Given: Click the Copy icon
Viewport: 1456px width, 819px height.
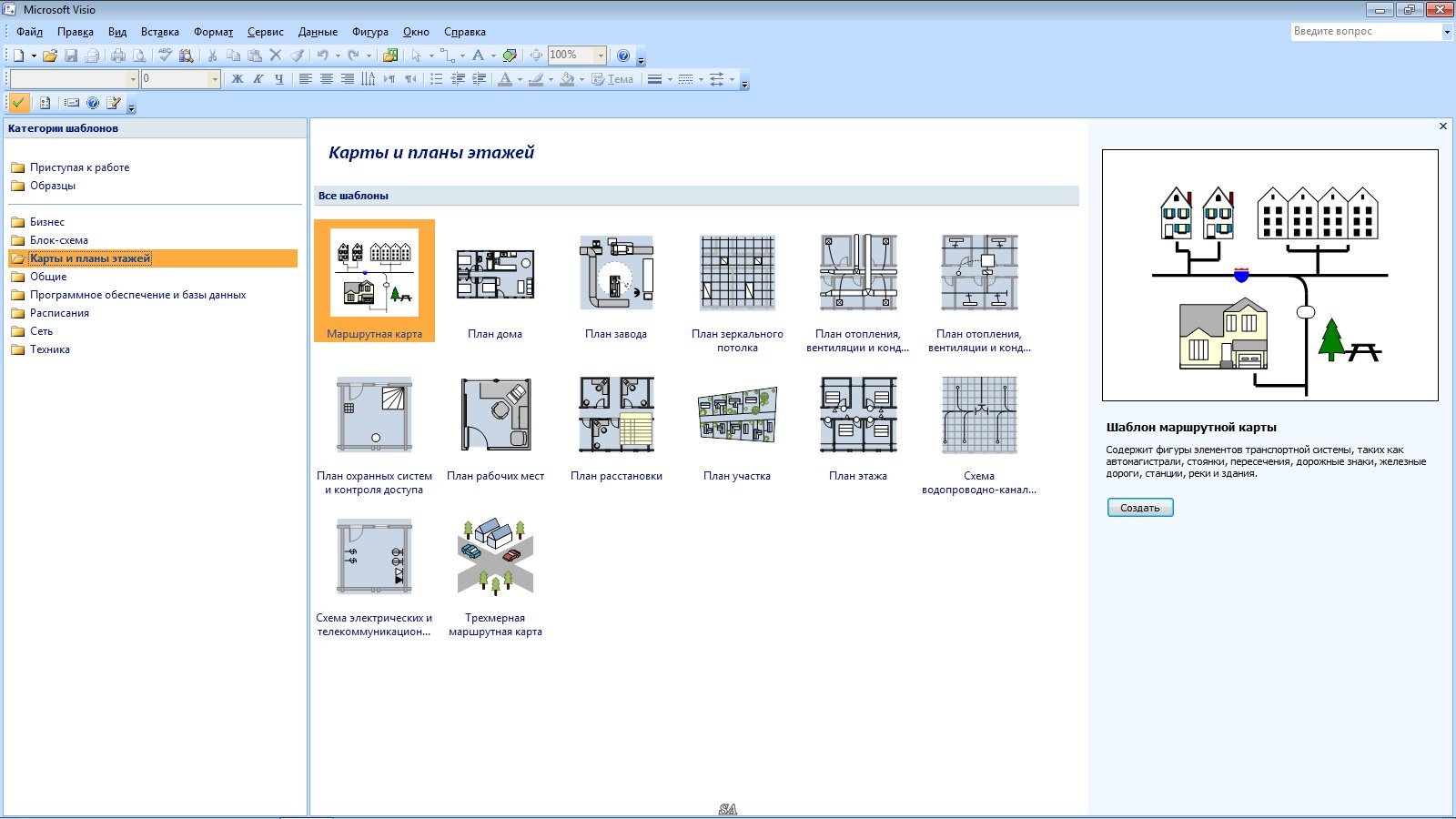Looking at the screenshot, I should tap(233, 56).
